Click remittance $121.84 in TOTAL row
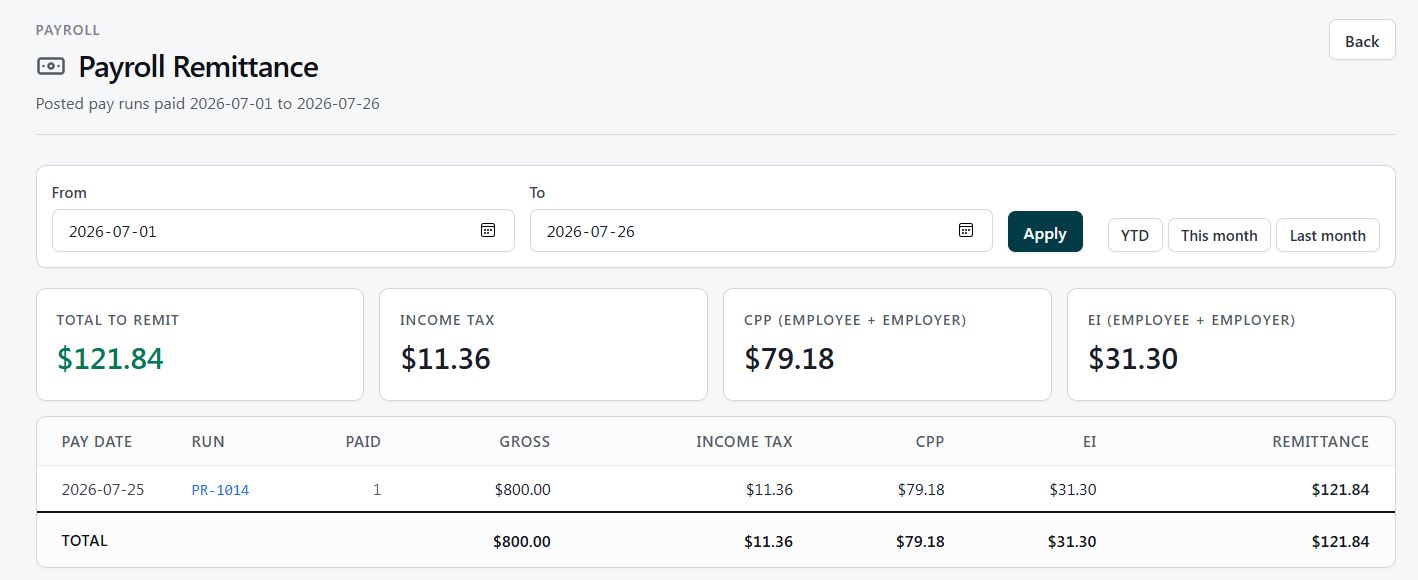Screen dimensions: 1418x580 pyautogui.click(x=1341, y=542)
